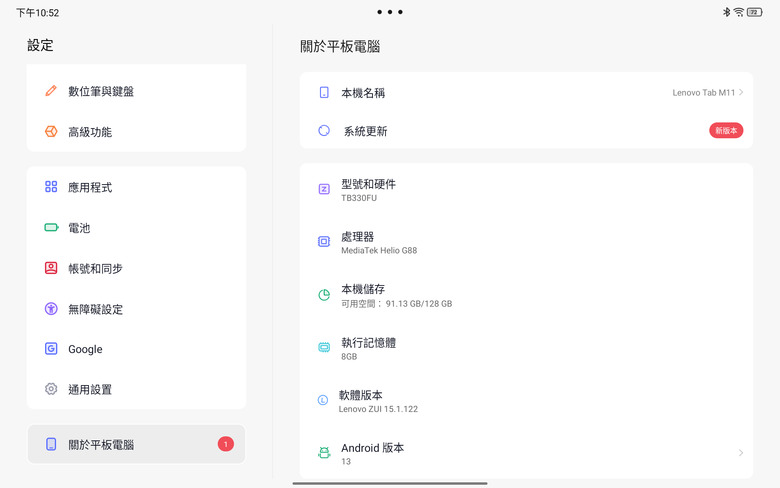Image resolution: width=780 pixels, height=488 pixels.
Task: Tap the 處理器 heading
Action: point(358,237)
